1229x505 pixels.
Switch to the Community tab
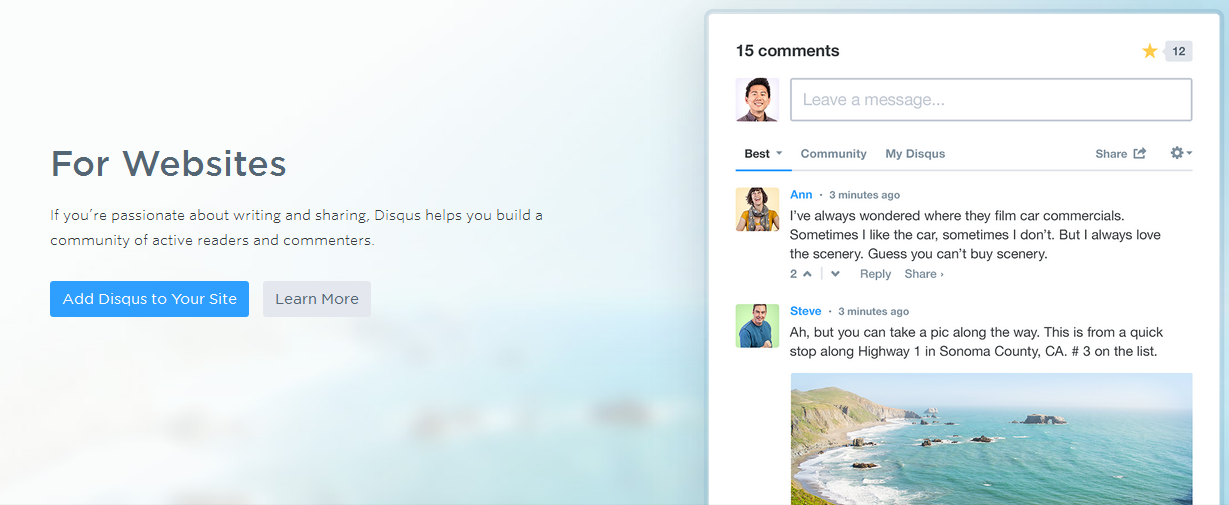click(833, 154)
